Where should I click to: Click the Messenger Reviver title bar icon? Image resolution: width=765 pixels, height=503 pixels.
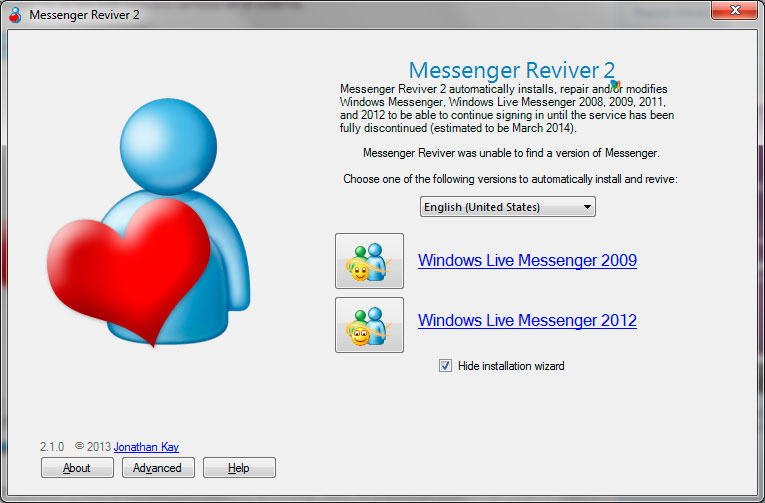[x=15, y=15]
